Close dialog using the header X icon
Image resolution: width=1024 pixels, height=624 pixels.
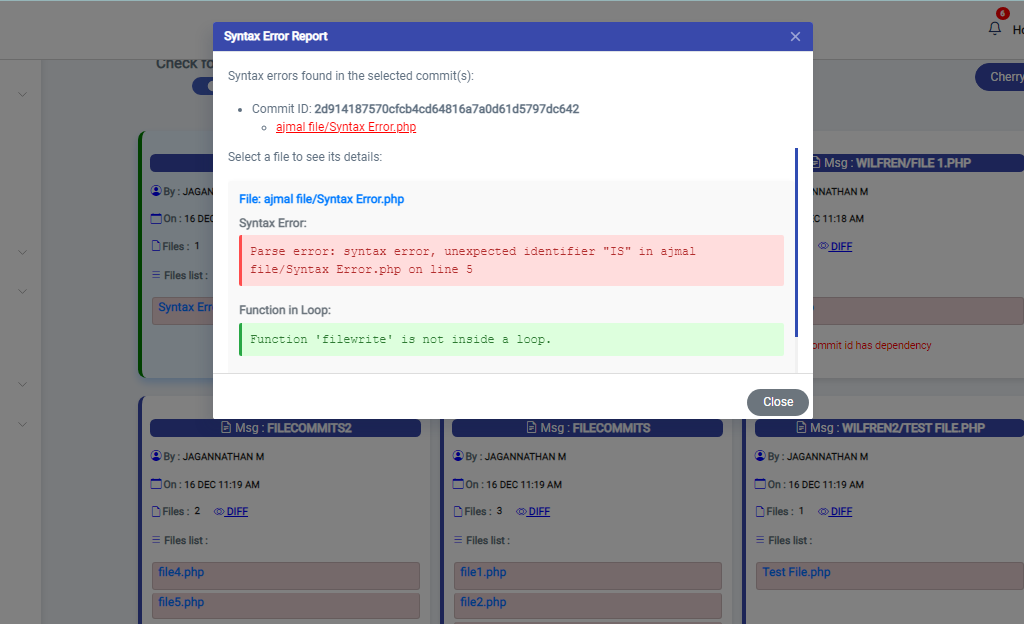795,36
